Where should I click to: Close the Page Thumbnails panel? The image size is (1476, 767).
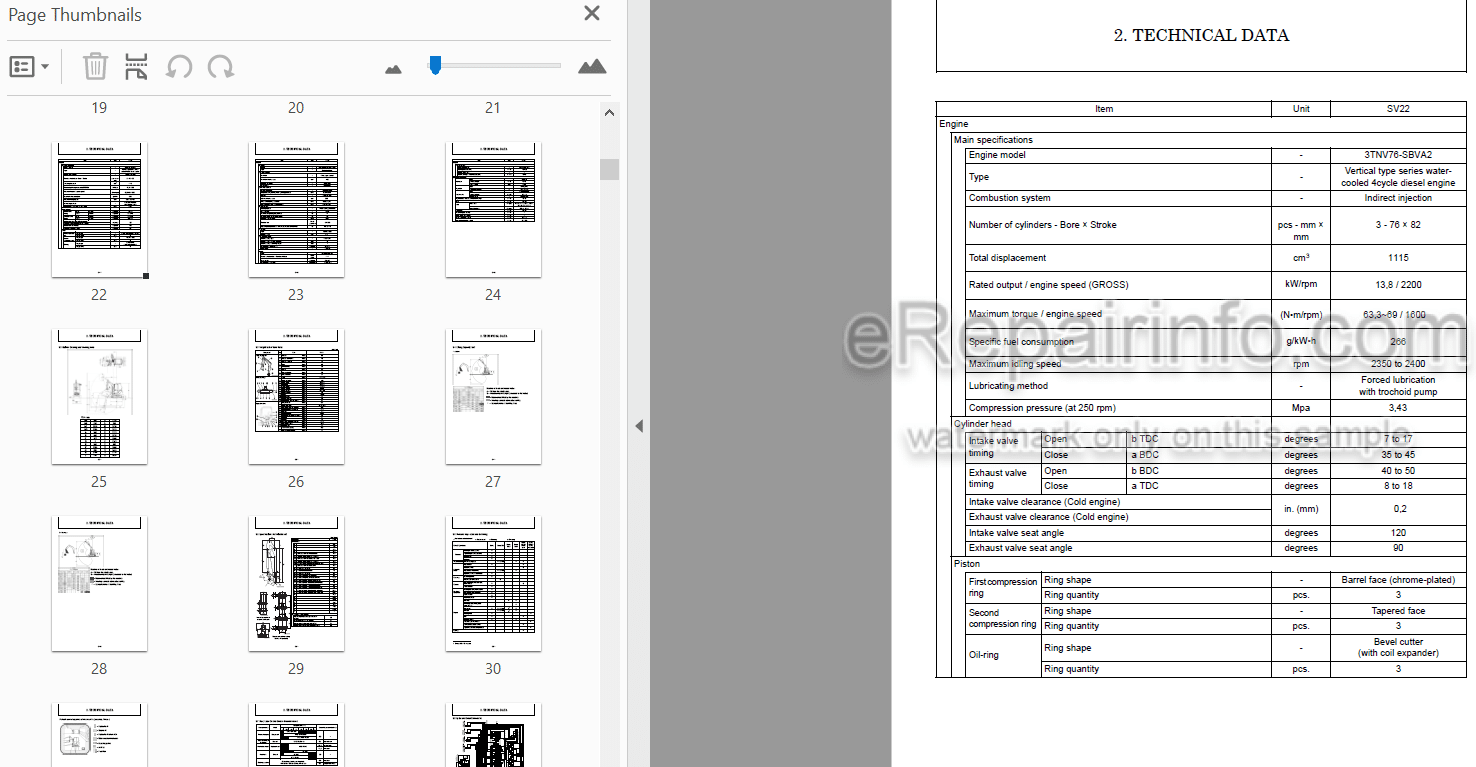592,13
